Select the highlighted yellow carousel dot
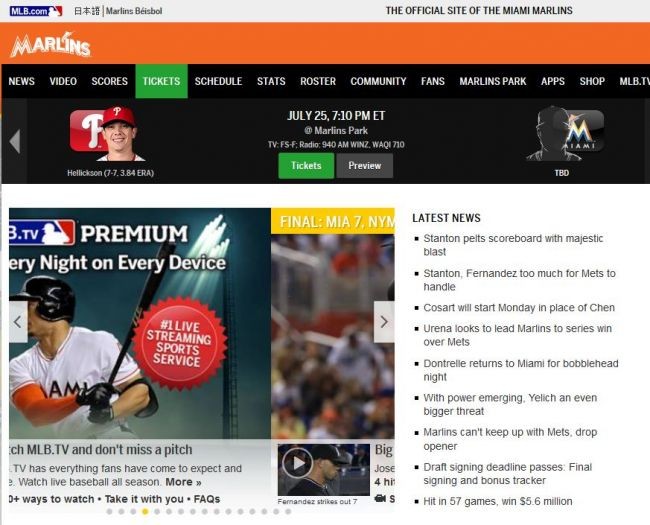The image size is (650, 525). coord(145,512)
